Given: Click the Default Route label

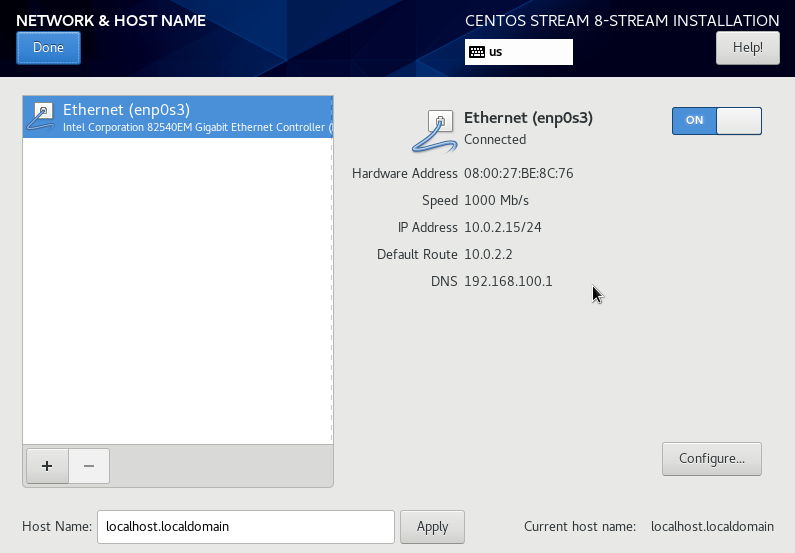Looking at the screenshot, I should pos(417,254).
